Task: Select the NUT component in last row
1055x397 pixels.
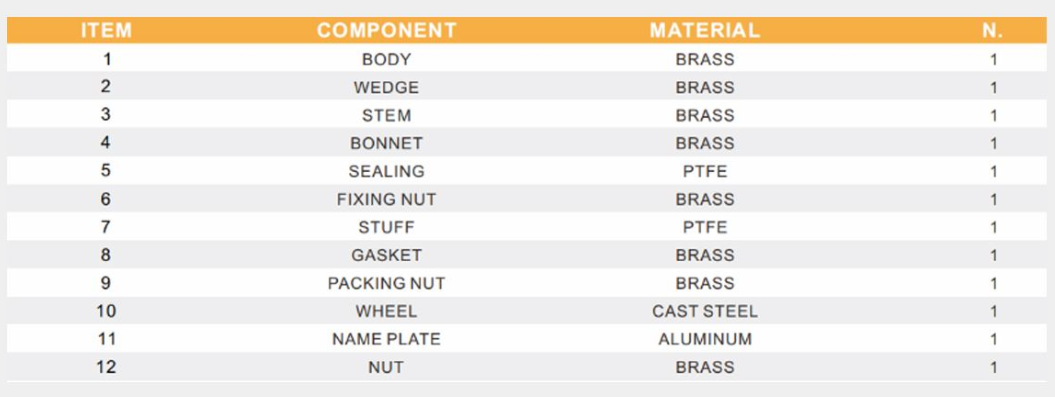Action: pyautogui.click(x=386, y=367)
